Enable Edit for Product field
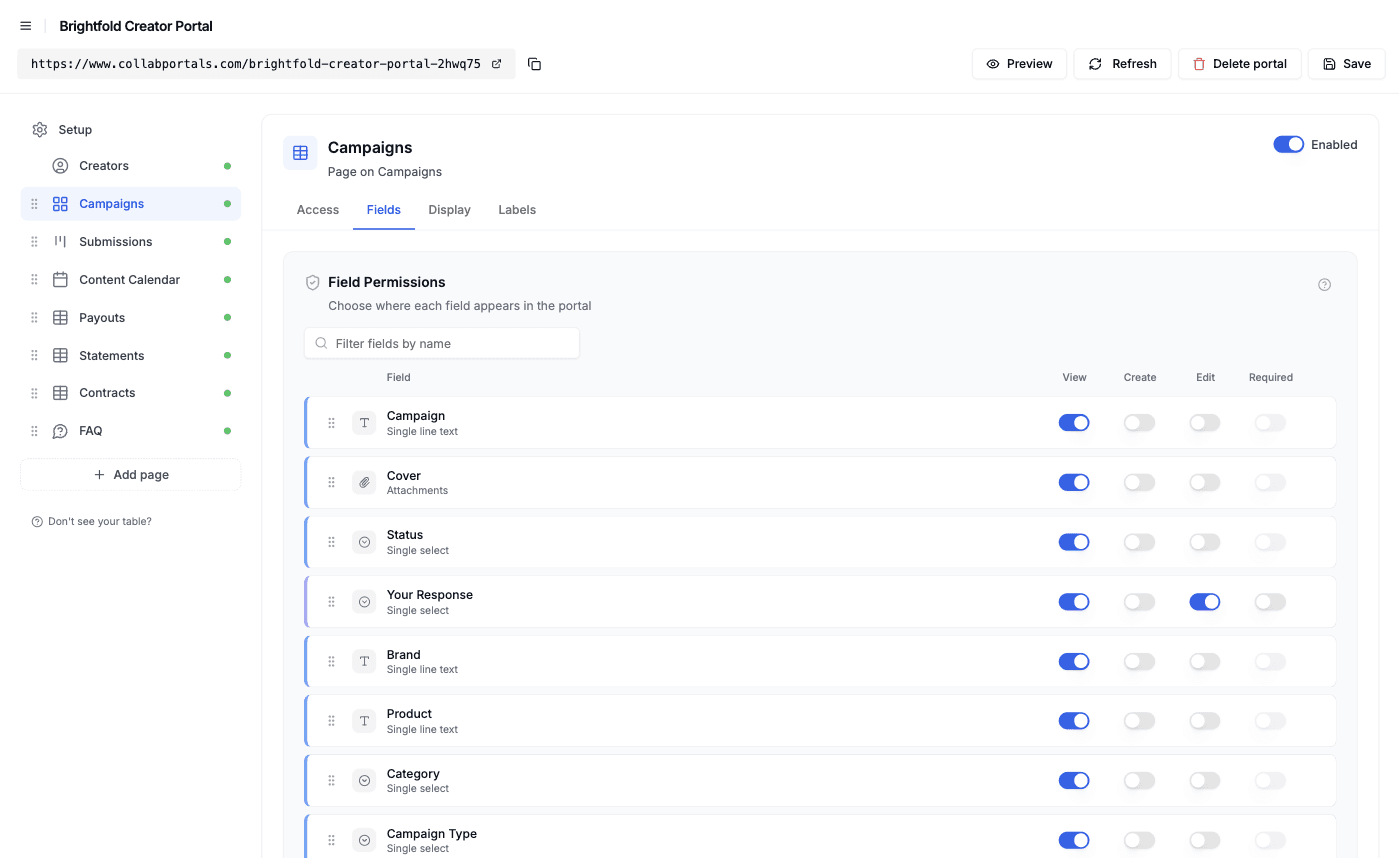Image resolution: width=1399 pixels, height=858 pixels. [x=1205, y=721]
